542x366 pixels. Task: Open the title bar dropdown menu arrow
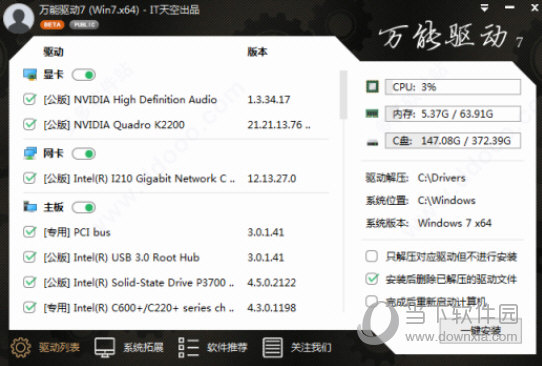pyautogui.click(x=485, y=8)
